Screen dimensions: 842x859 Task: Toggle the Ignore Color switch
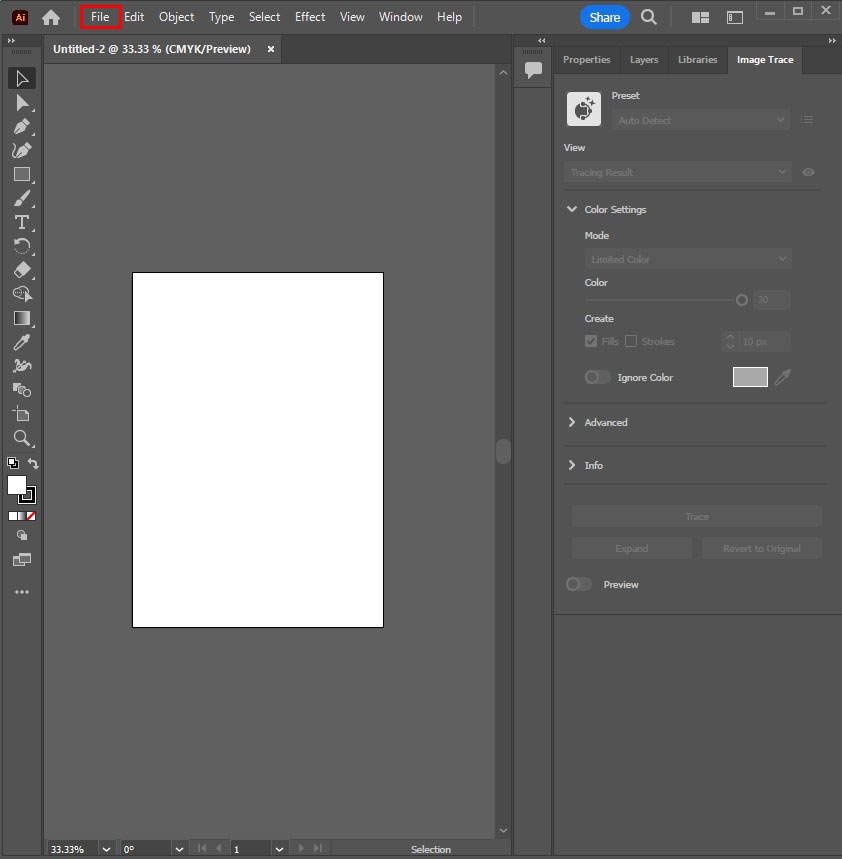coord(597,377)
